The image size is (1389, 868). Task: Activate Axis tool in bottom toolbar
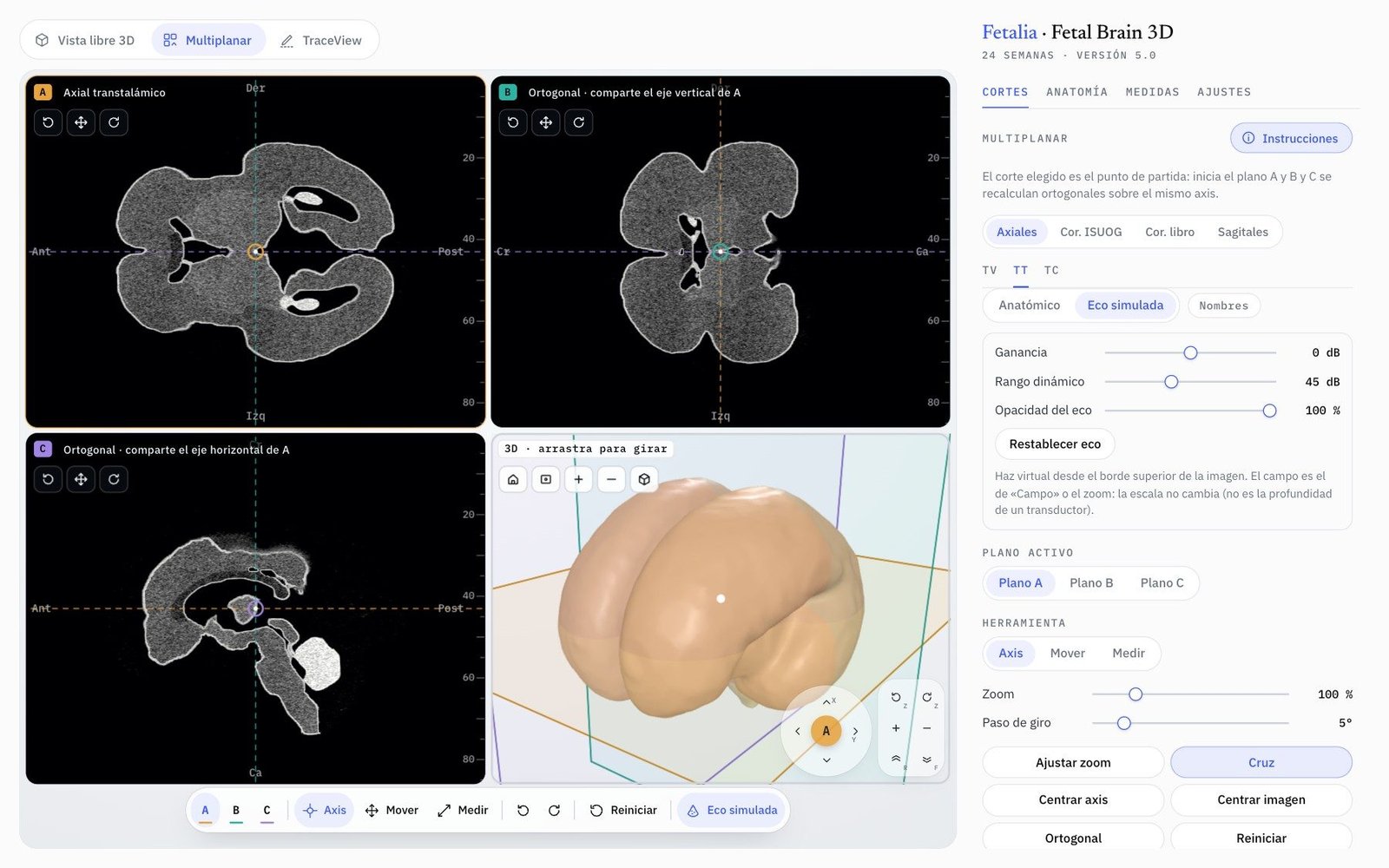click(x=325, y=811)
